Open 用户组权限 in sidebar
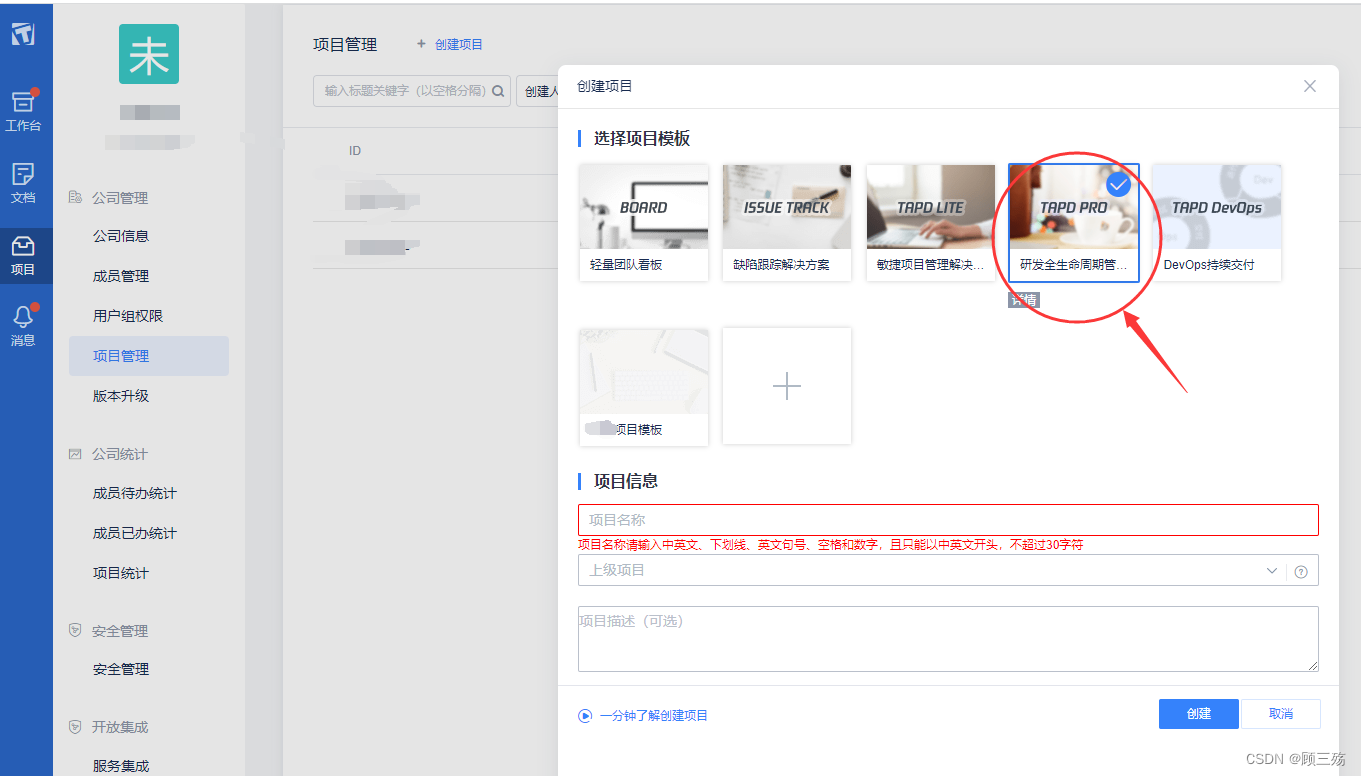 [x=128, y=316]
